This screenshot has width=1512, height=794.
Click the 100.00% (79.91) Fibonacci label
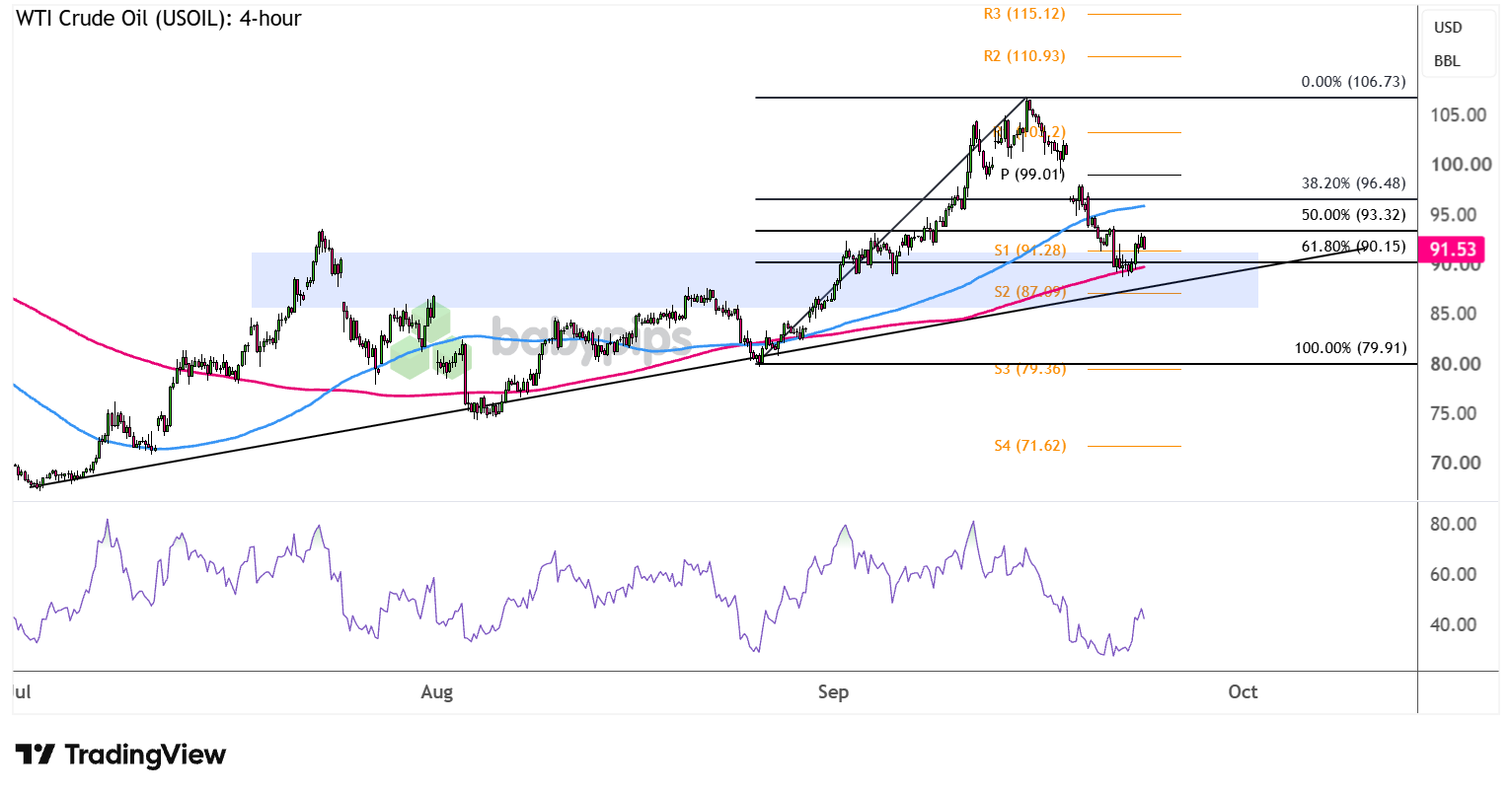tap(1350, 348)
